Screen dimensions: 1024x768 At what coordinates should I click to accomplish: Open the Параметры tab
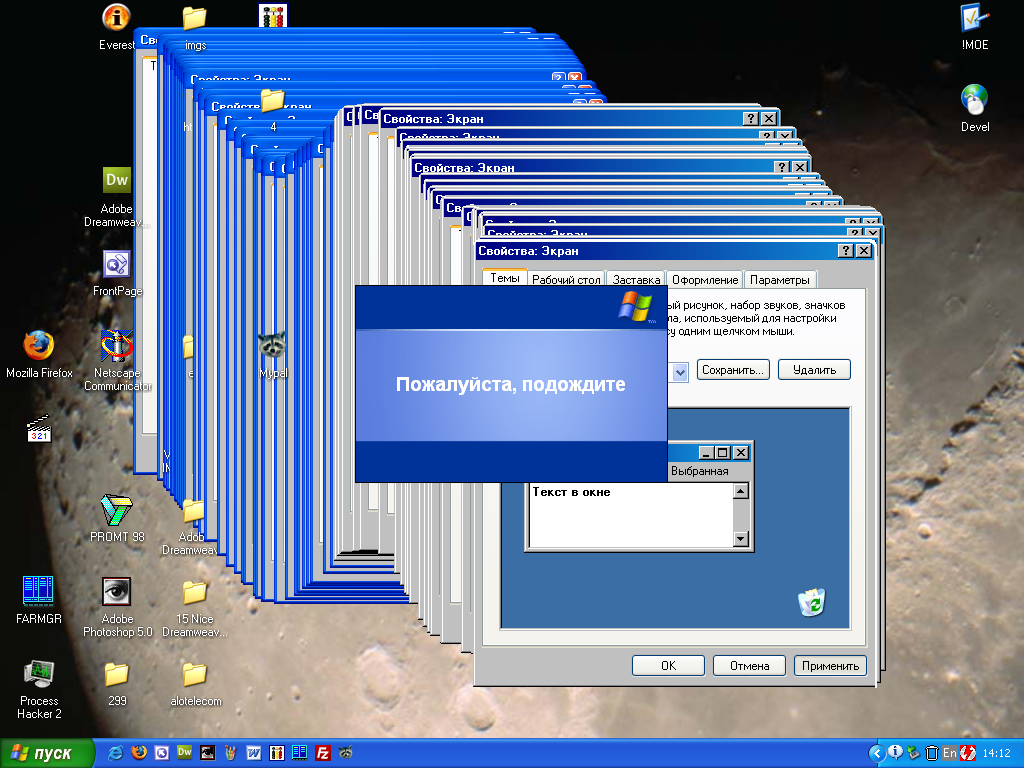(780, 280)
